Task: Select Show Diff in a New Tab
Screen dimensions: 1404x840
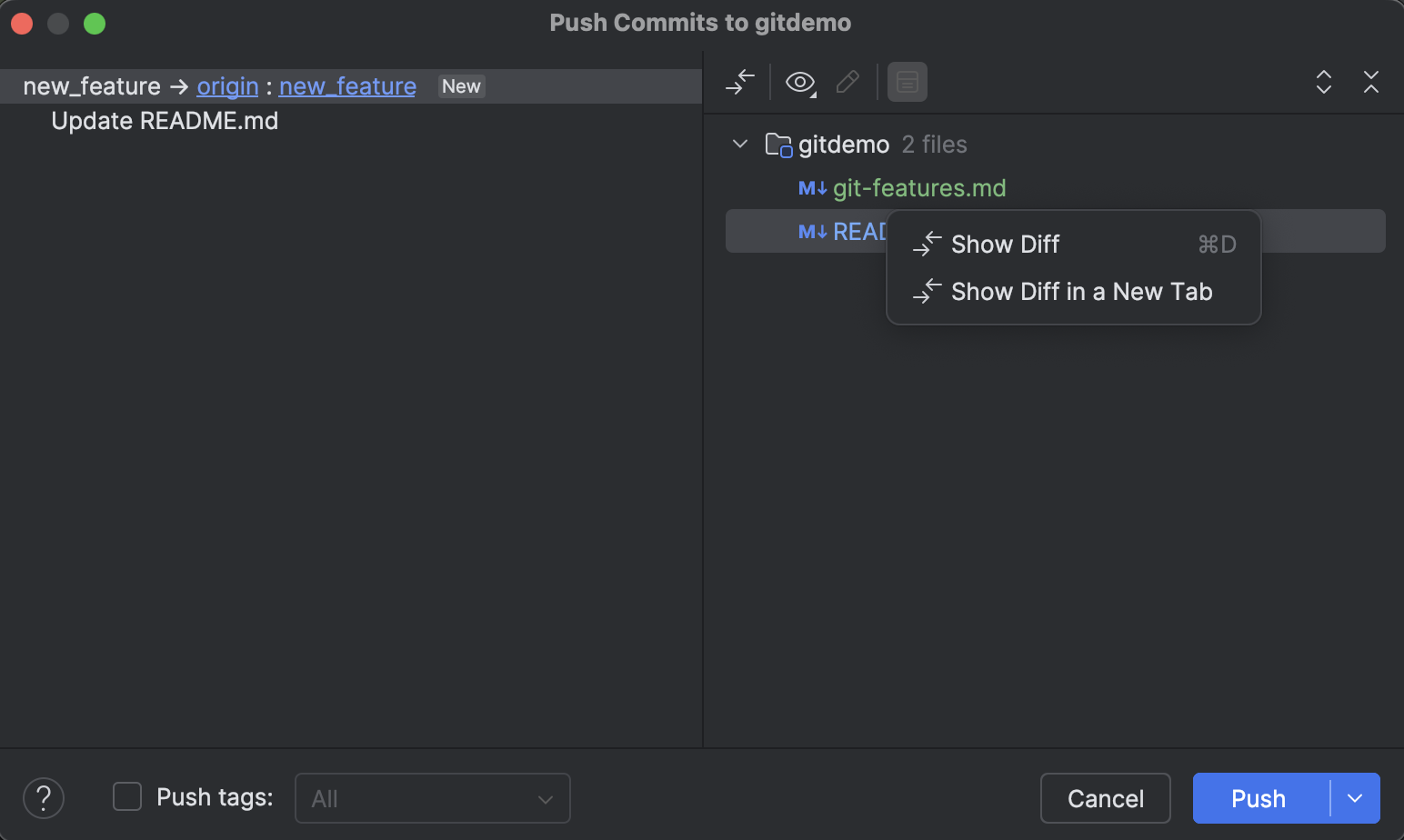Action: [x=1081, y=291]
